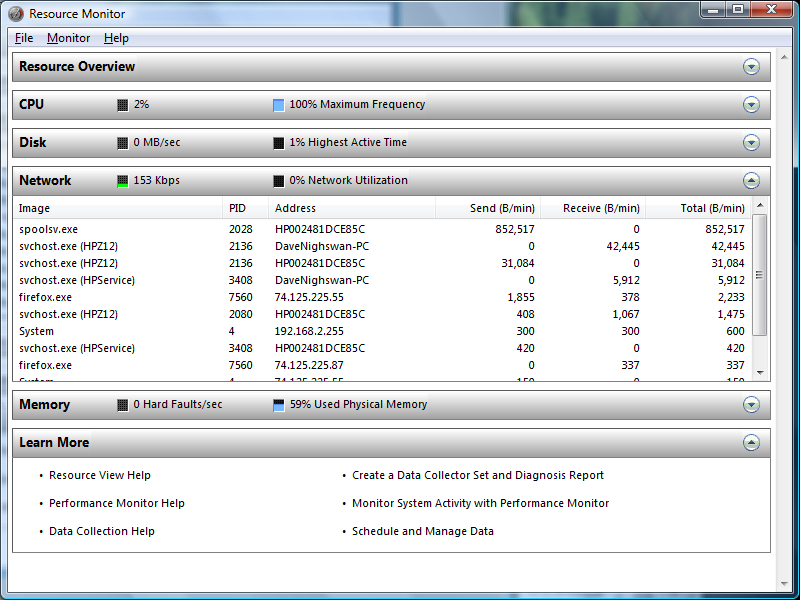Click the 852,517 value in Send column
The image size is (800, 600).
pyautogui.click(x=515, y=229)
